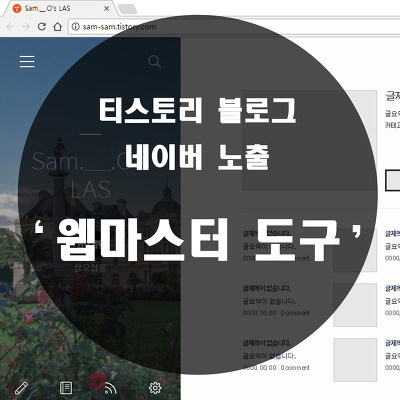This screenshot has width=400, height=400.
Task: View site information icon in address bar
Action: tap(76, 27)
